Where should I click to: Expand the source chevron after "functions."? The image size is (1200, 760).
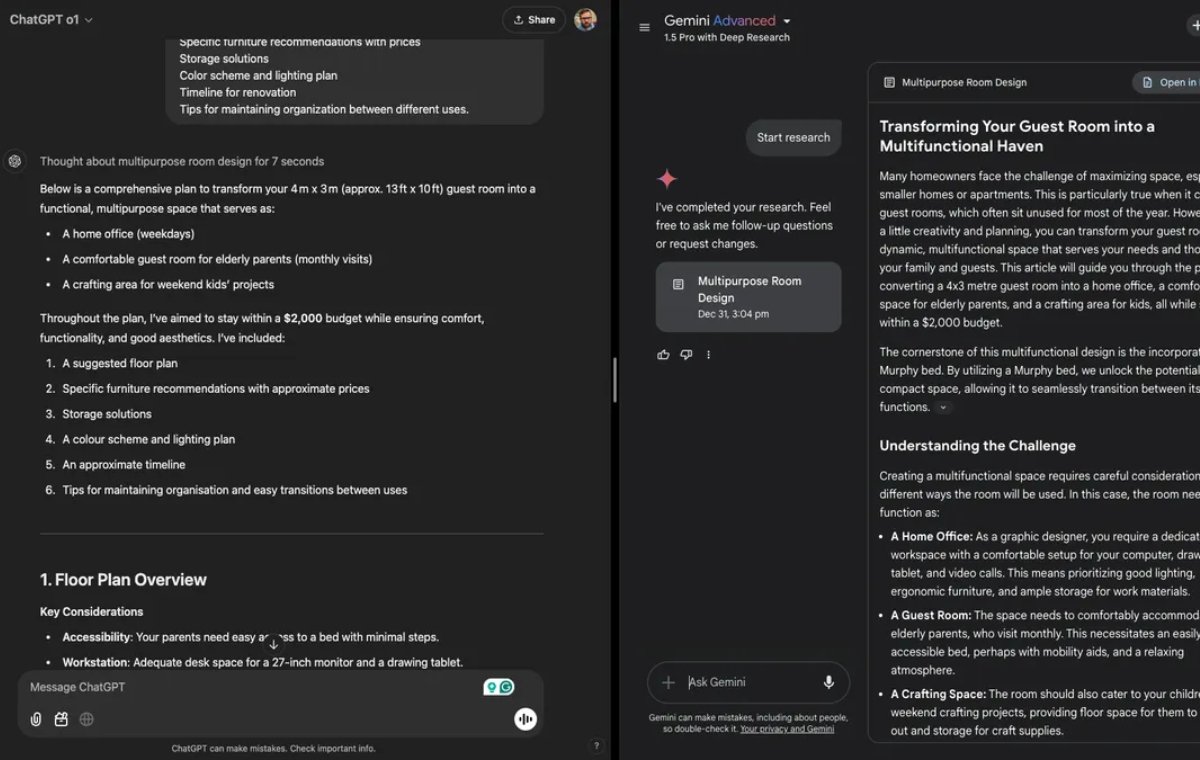click(x=943, y=408)
